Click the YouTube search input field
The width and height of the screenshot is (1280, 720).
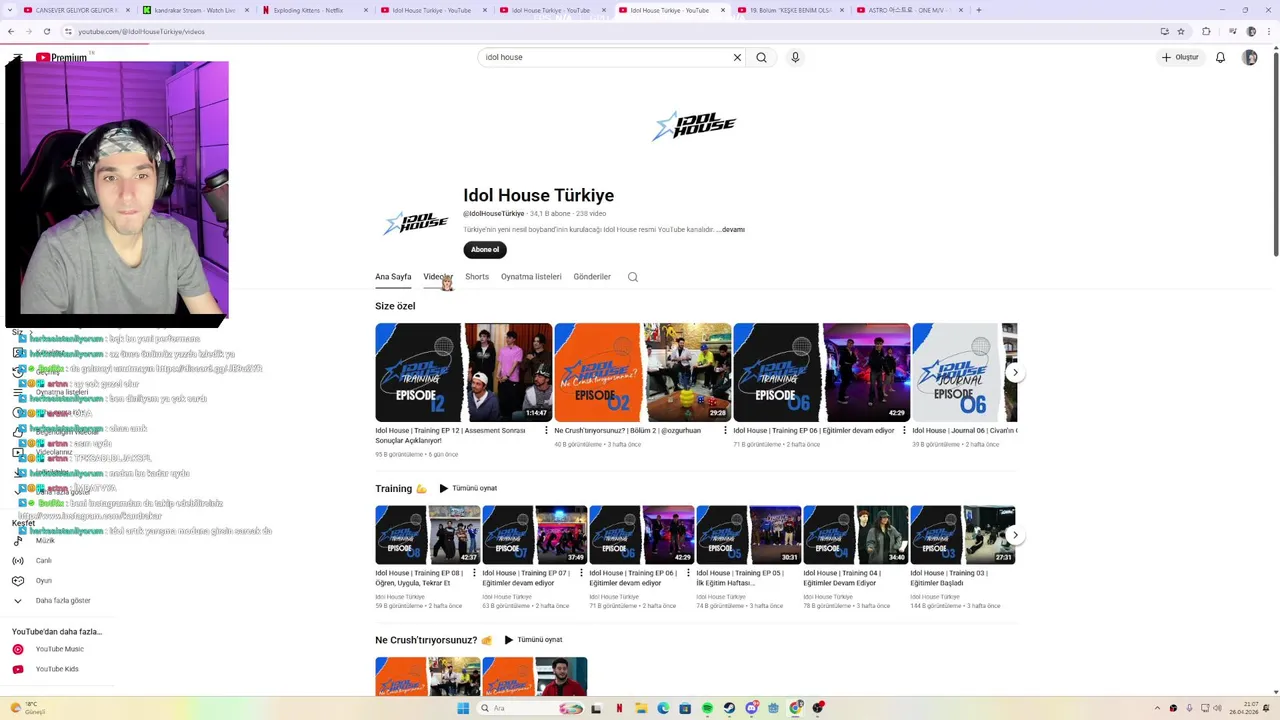[x=604, y=57]
